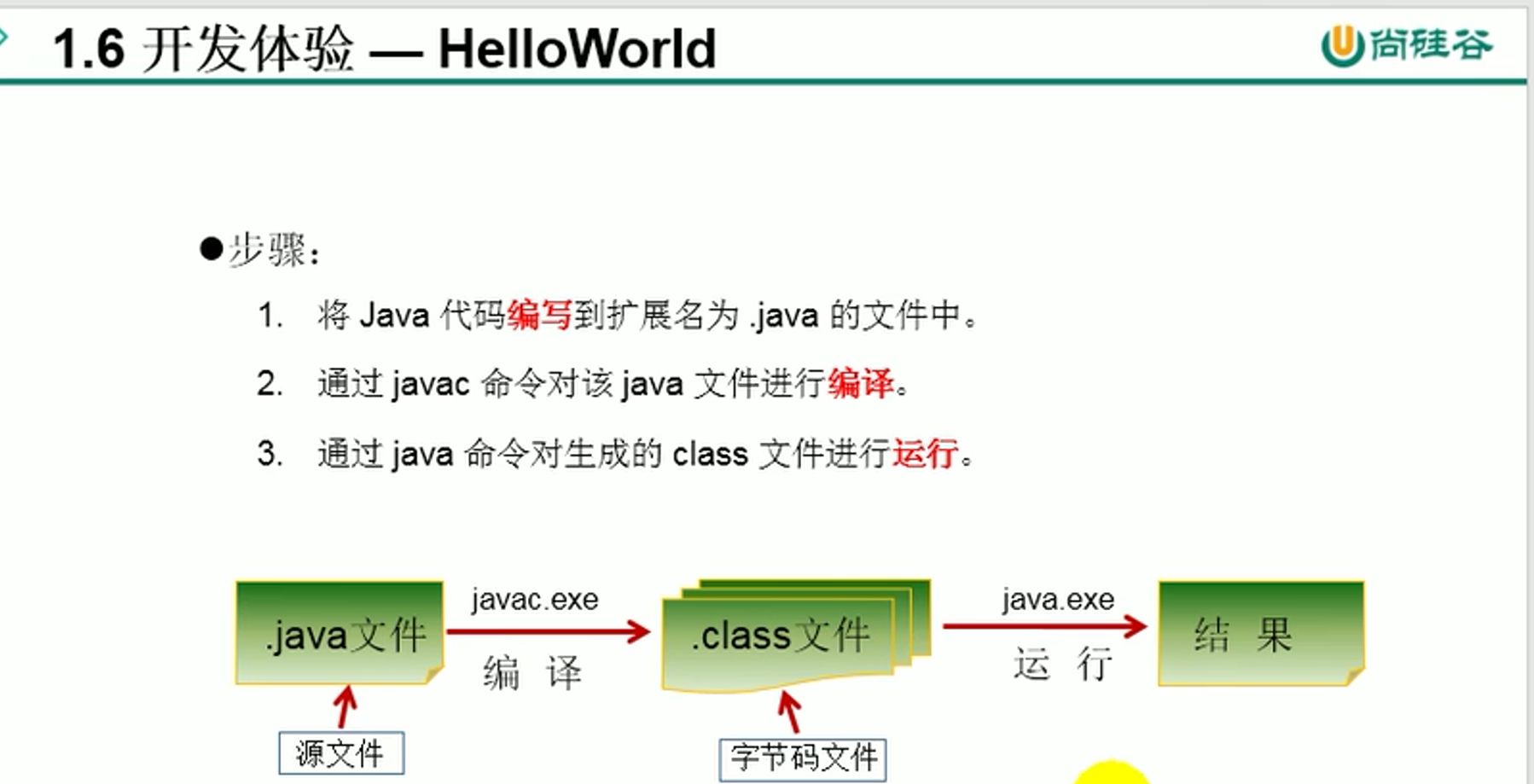Click the '字节码文件' label box
Viewport: 1534px width, 784px height.
pyautogui.click(x=803, y=758)
